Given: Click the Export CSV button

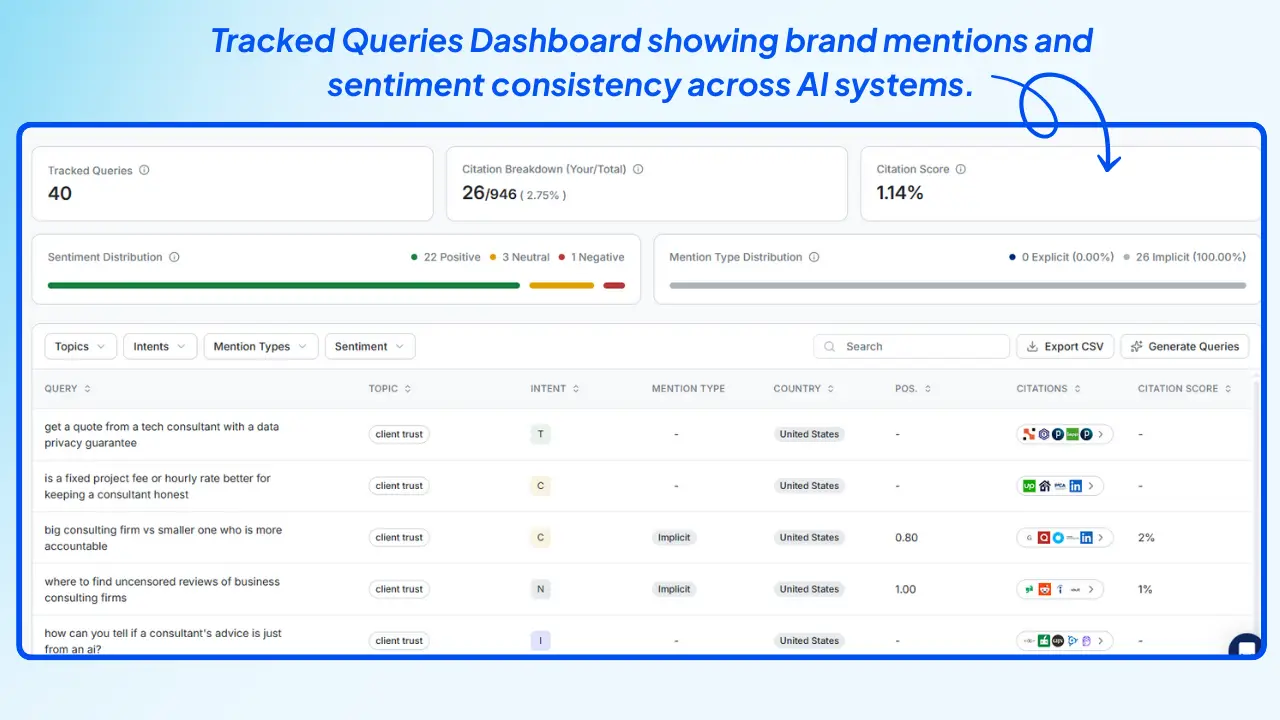Looking at the screenshot, I should pyautogui.click(x=1065, y=346).
